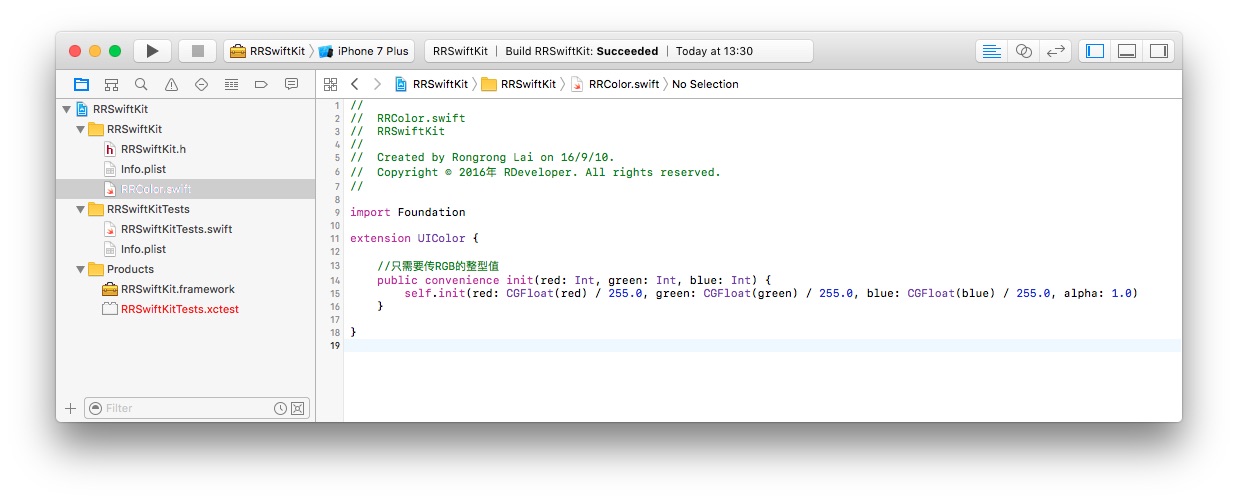Go forward to next file
The width and height of the screenshot is (1238, 502).
click(x=376, y=84)
